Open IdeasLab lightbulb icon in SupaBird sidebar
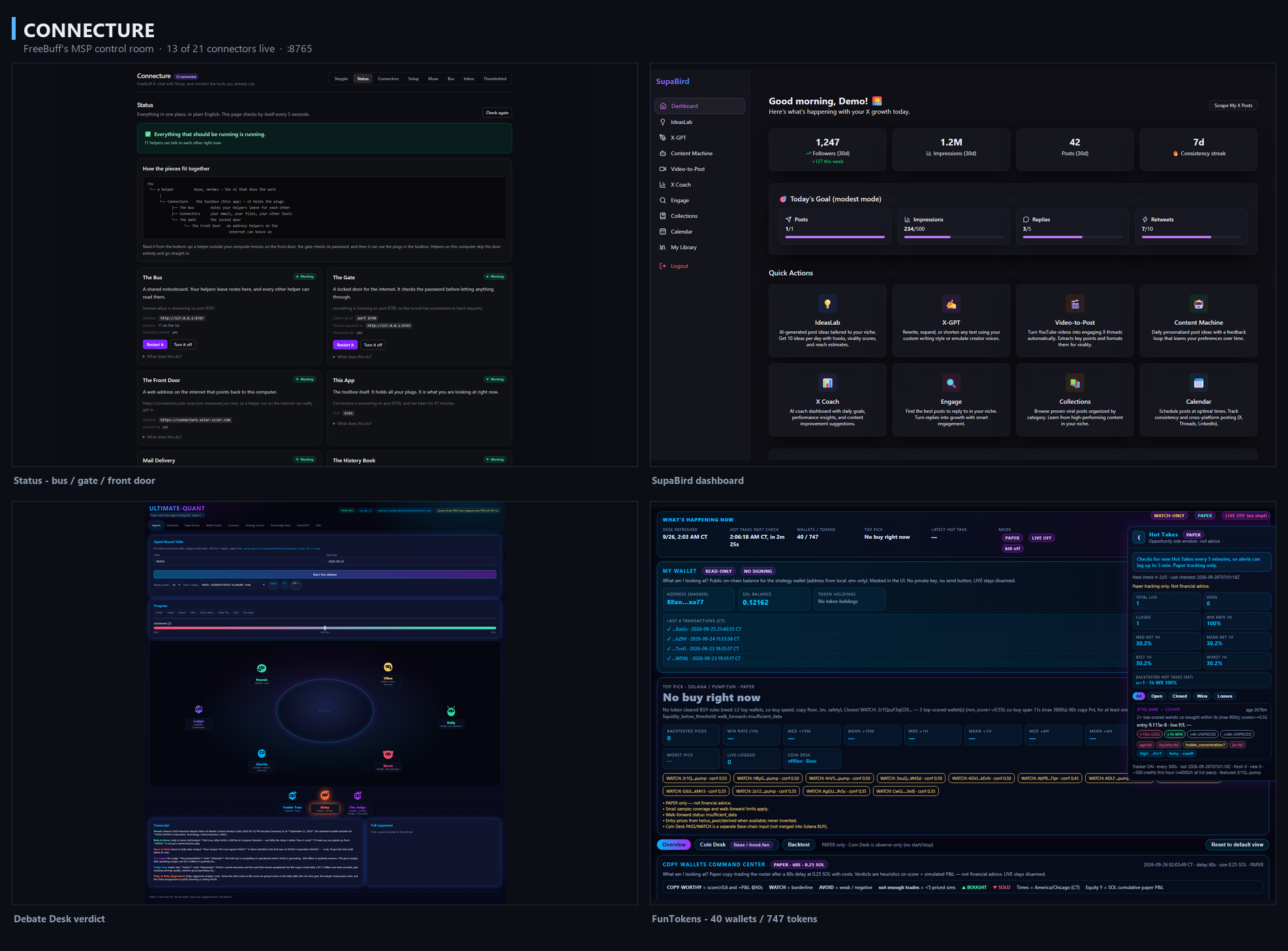 point(663,122)
